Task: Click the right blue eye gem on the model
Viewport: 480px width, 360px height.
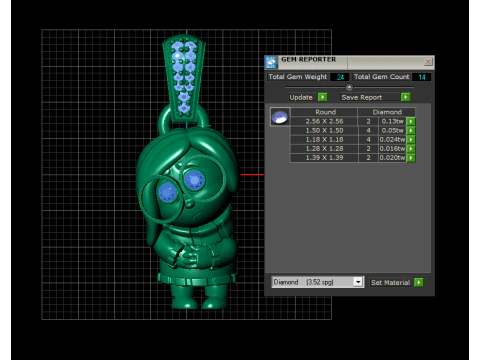Action: tap(194, 180)
